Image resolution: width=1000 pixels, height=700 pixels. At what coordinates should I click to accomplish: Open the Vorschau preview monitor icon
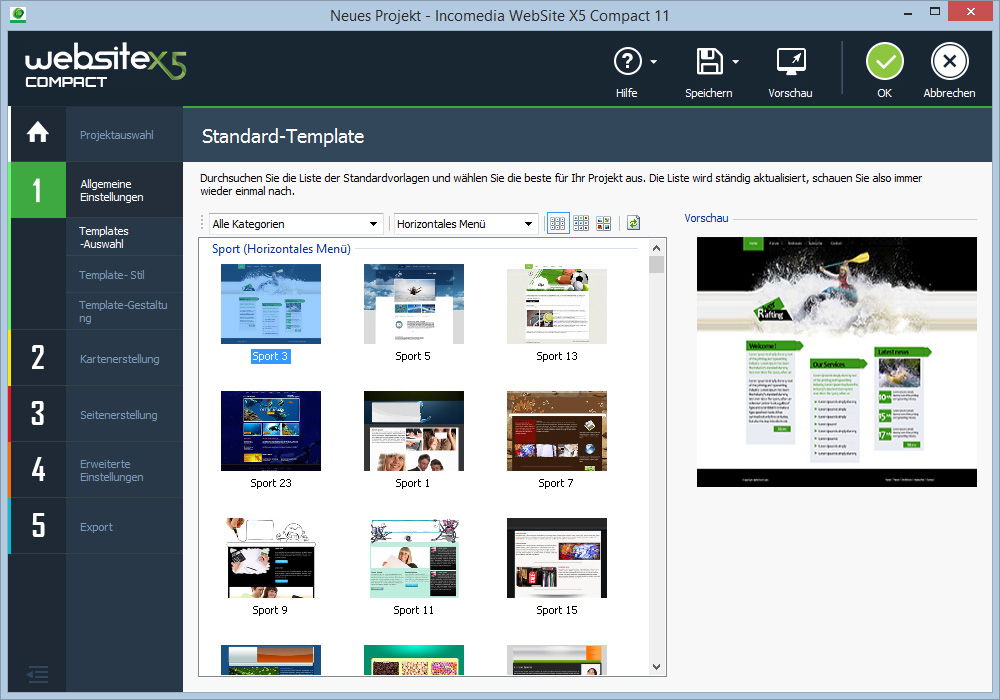[x=791, y=62]
